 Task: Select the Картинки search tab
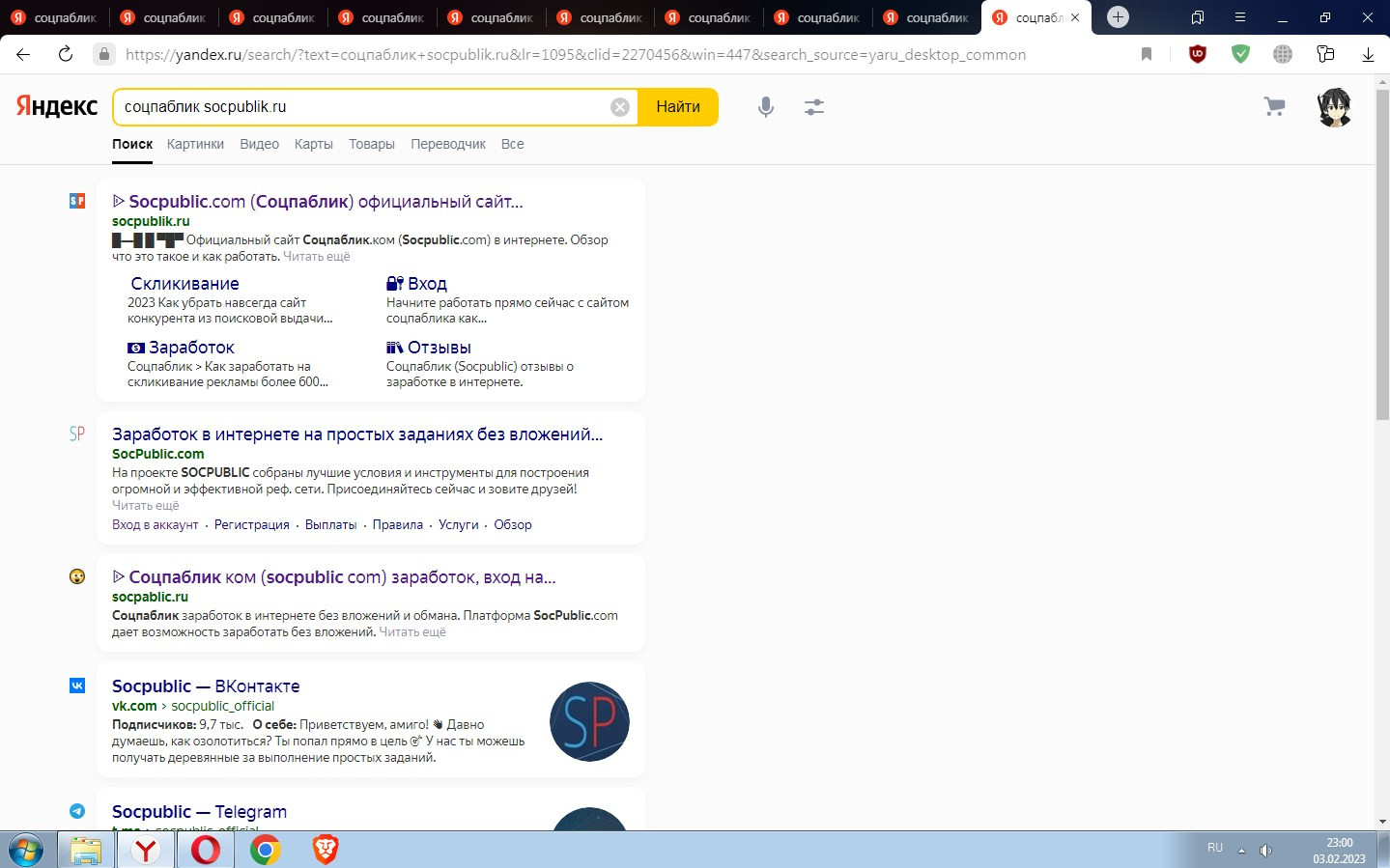[x=195, y=144]
